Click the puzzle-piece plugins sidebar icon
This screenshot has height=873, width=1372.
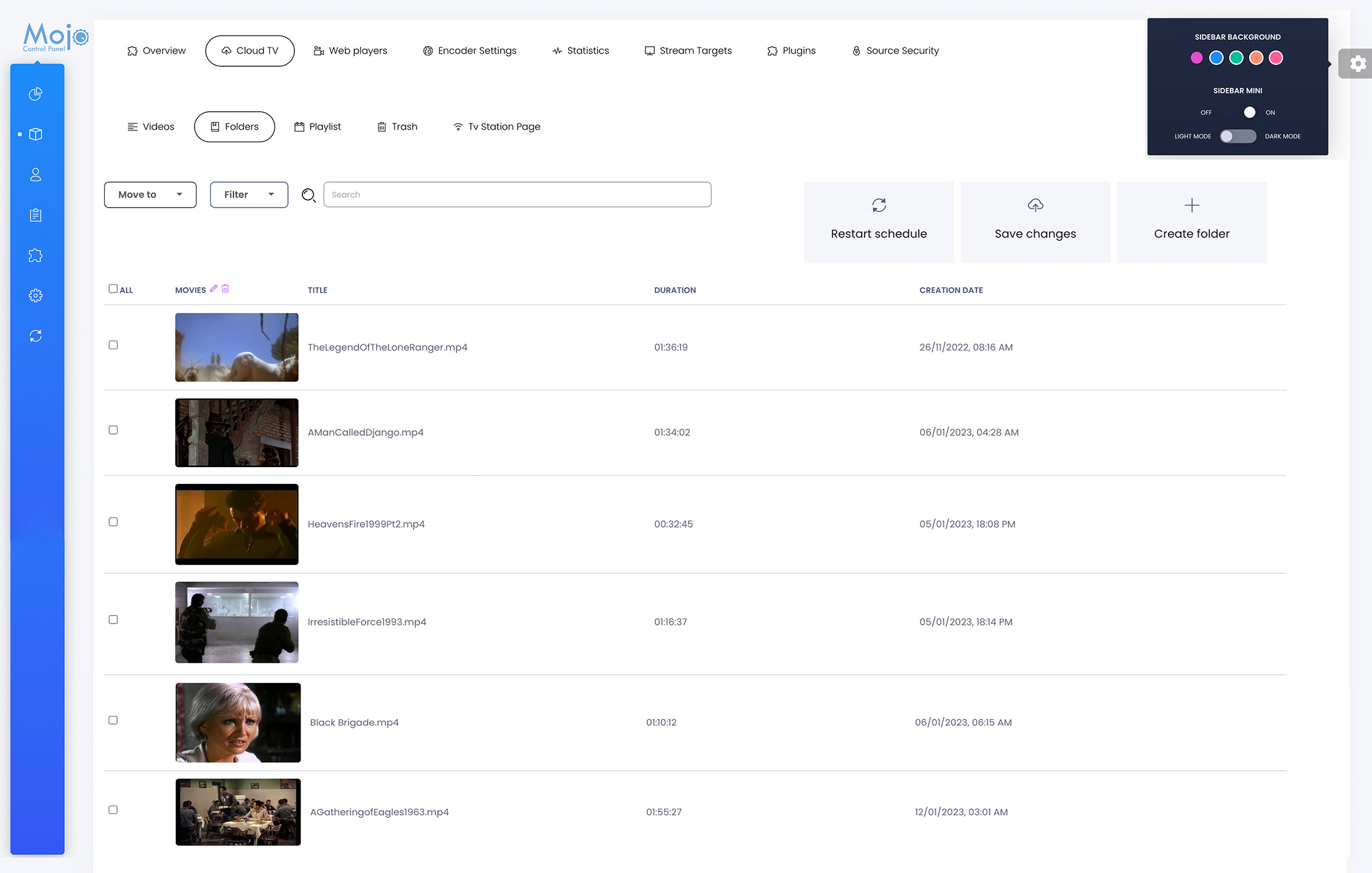[x=36, y=255]
